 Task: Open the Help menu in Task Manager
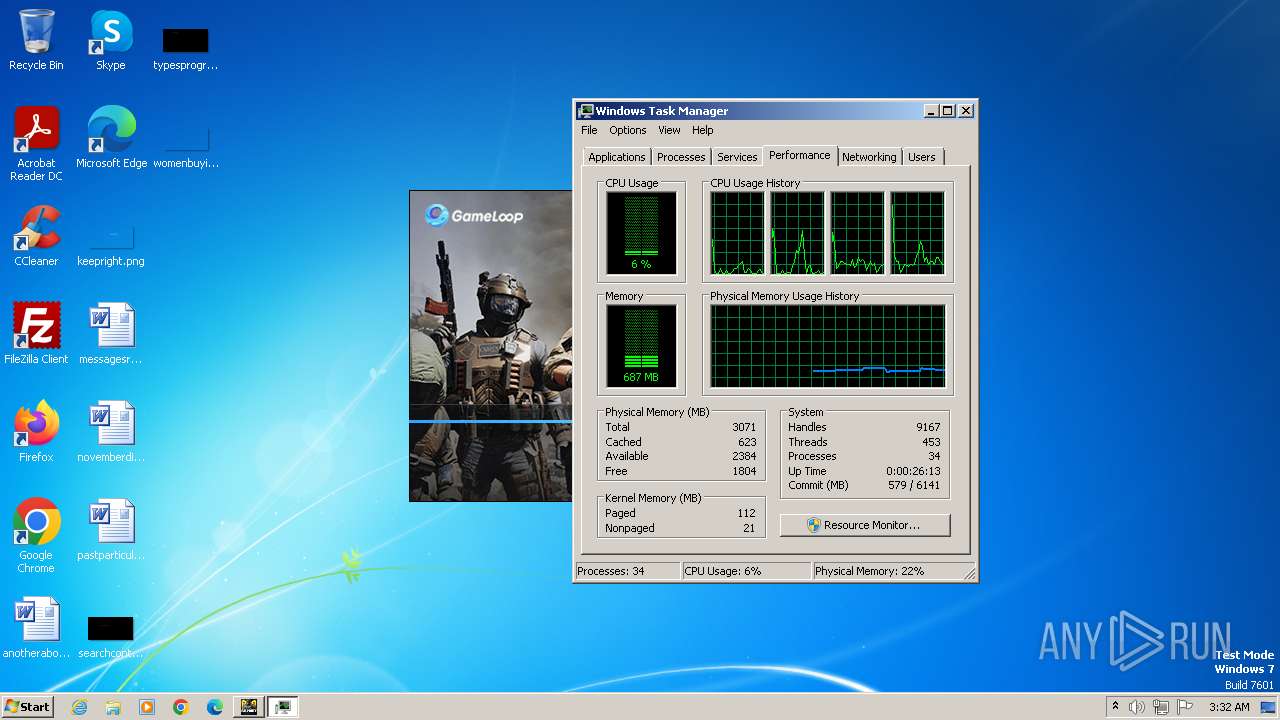[703, 130]
